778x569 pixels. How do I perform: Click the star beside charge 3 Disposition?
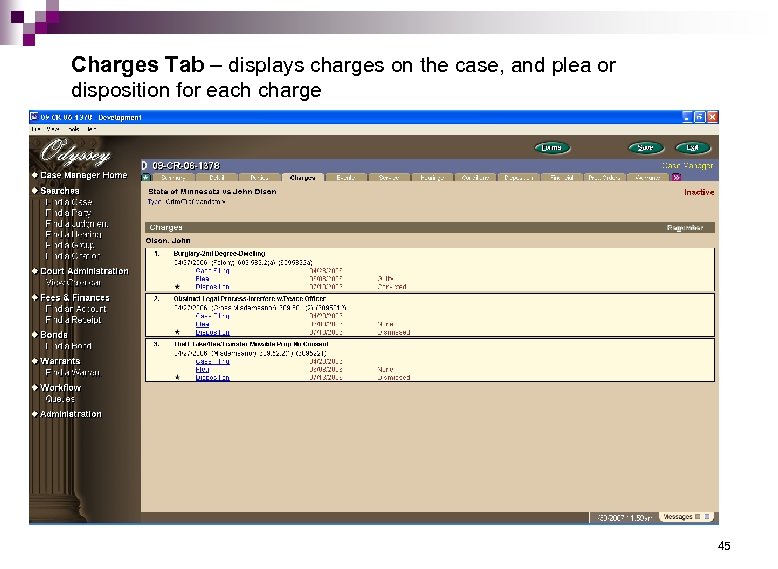click(177, 378)
